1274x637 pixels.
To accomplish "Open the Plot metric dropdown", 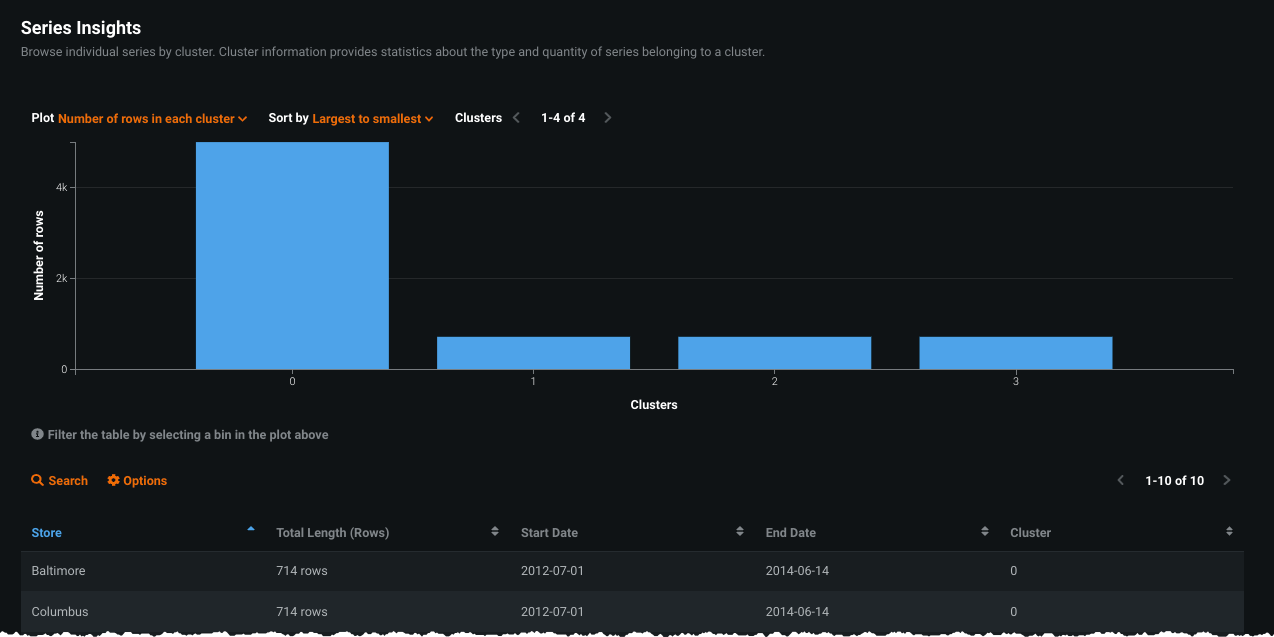I will (152, 118).
